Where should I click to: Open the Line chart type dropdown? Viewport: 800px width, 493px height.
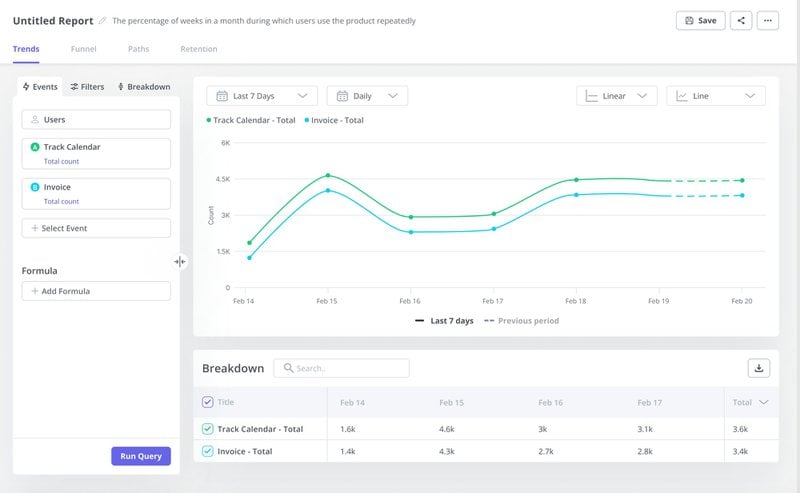(x=716, y=96)
